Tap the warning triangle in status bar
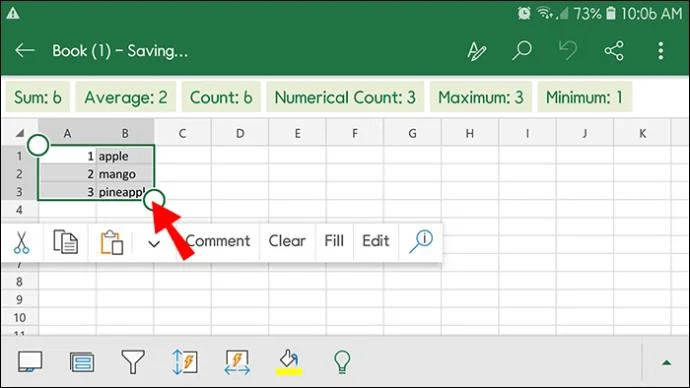This screenshot has height=388, width=690. click(13, 13)
